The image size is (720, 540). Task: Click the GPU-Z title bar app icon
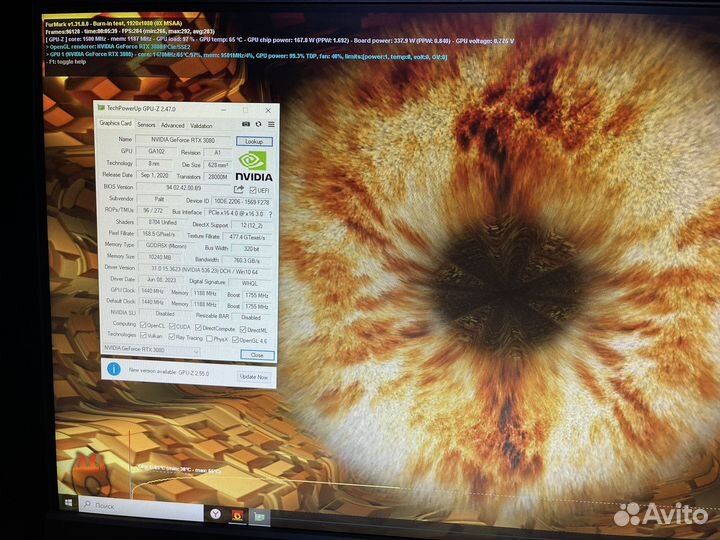[x=101, y=108]
